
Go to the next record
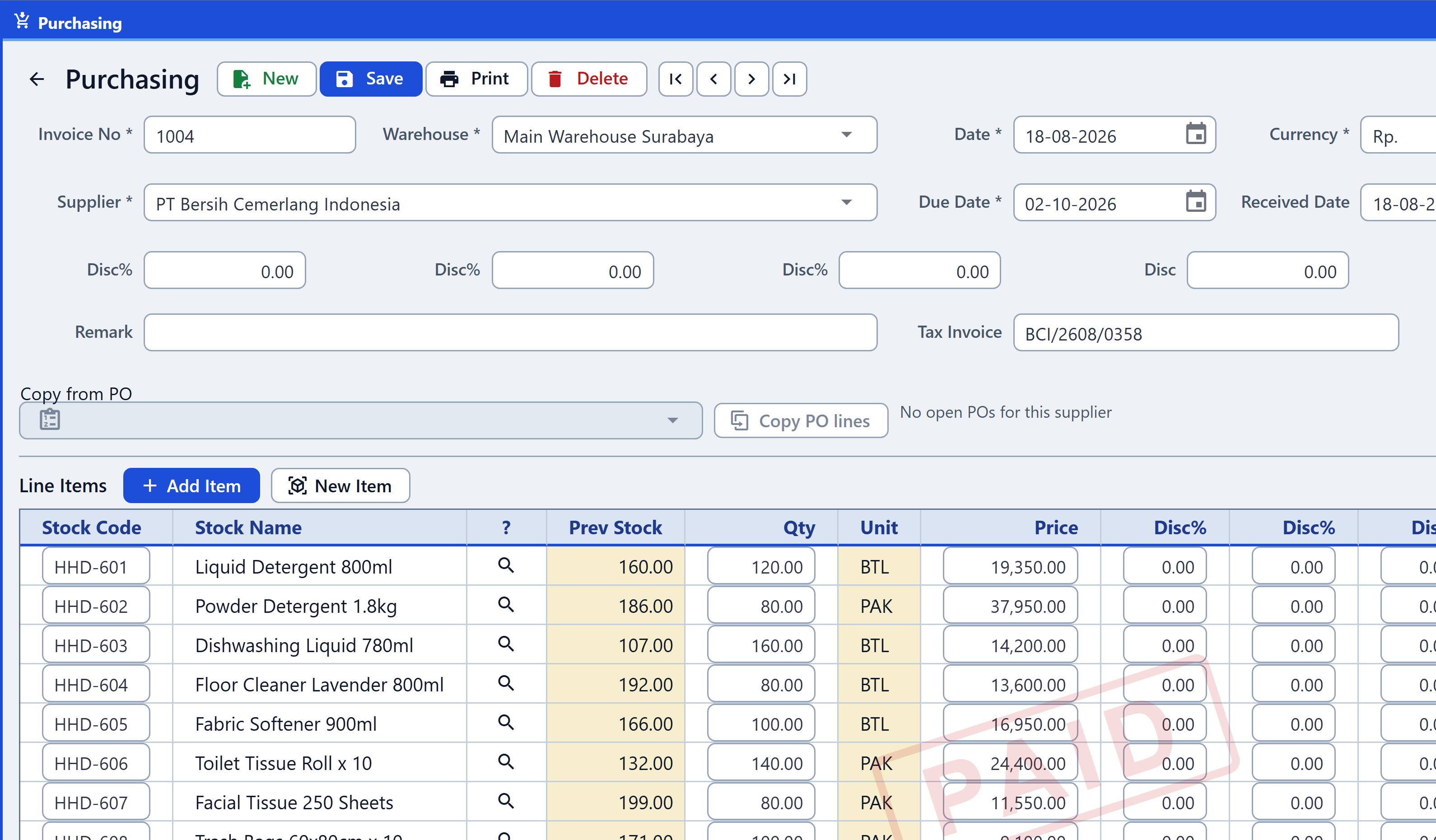pyautogui.click(x=751, y=79)
